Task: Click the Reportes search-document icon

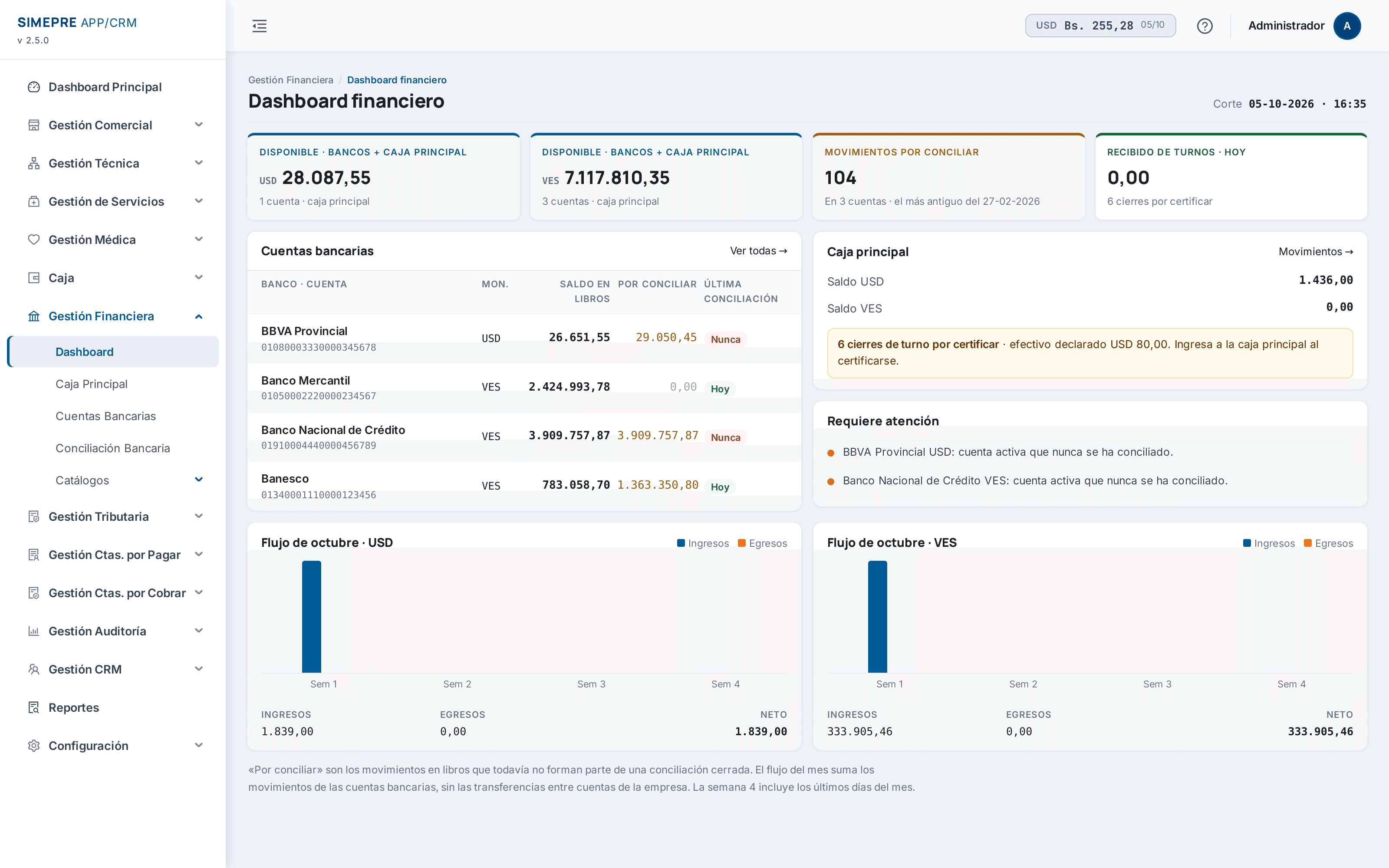Action: (34, 707)
